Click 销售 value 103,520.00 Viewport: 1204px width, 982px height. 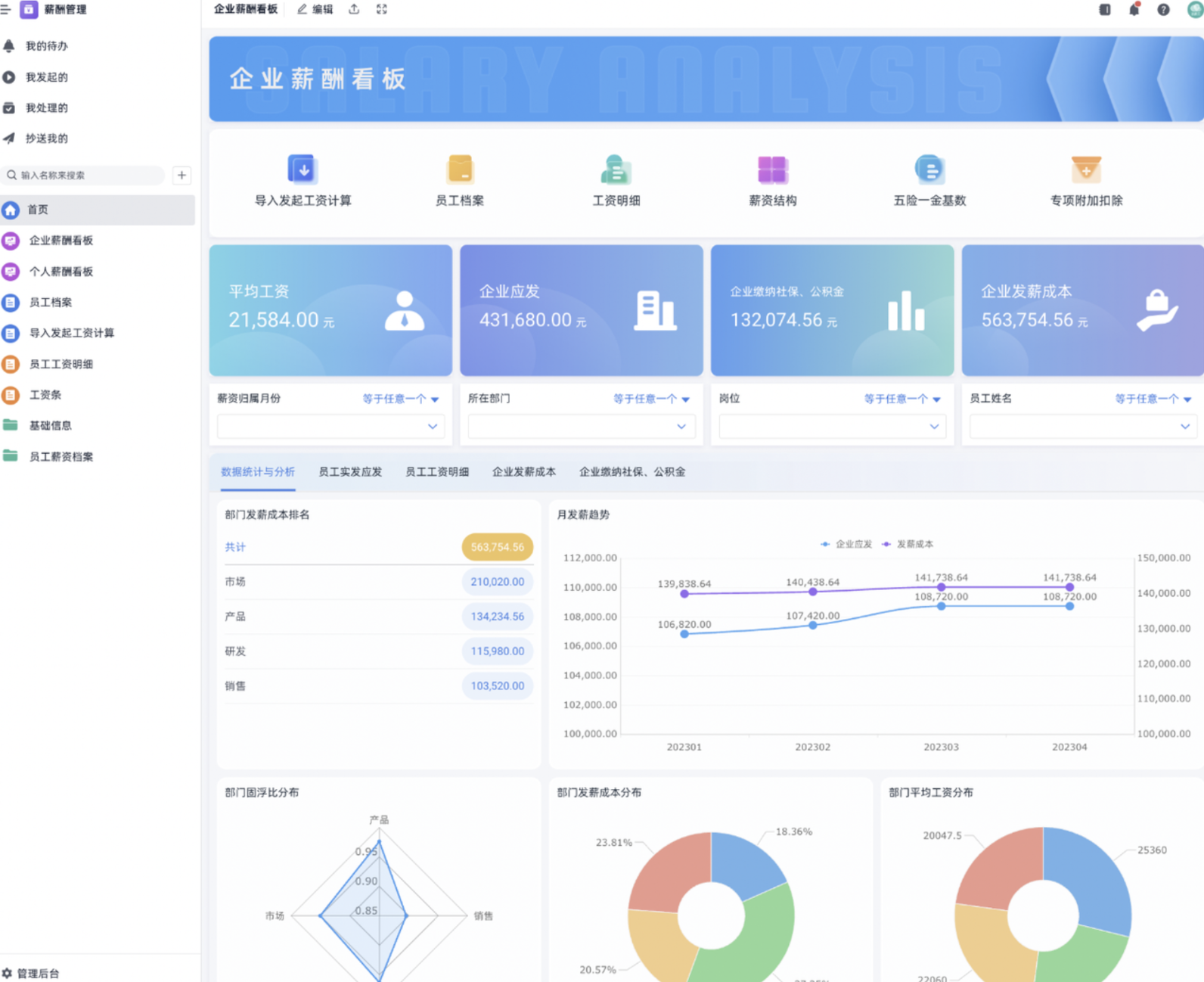pos(498,686)
